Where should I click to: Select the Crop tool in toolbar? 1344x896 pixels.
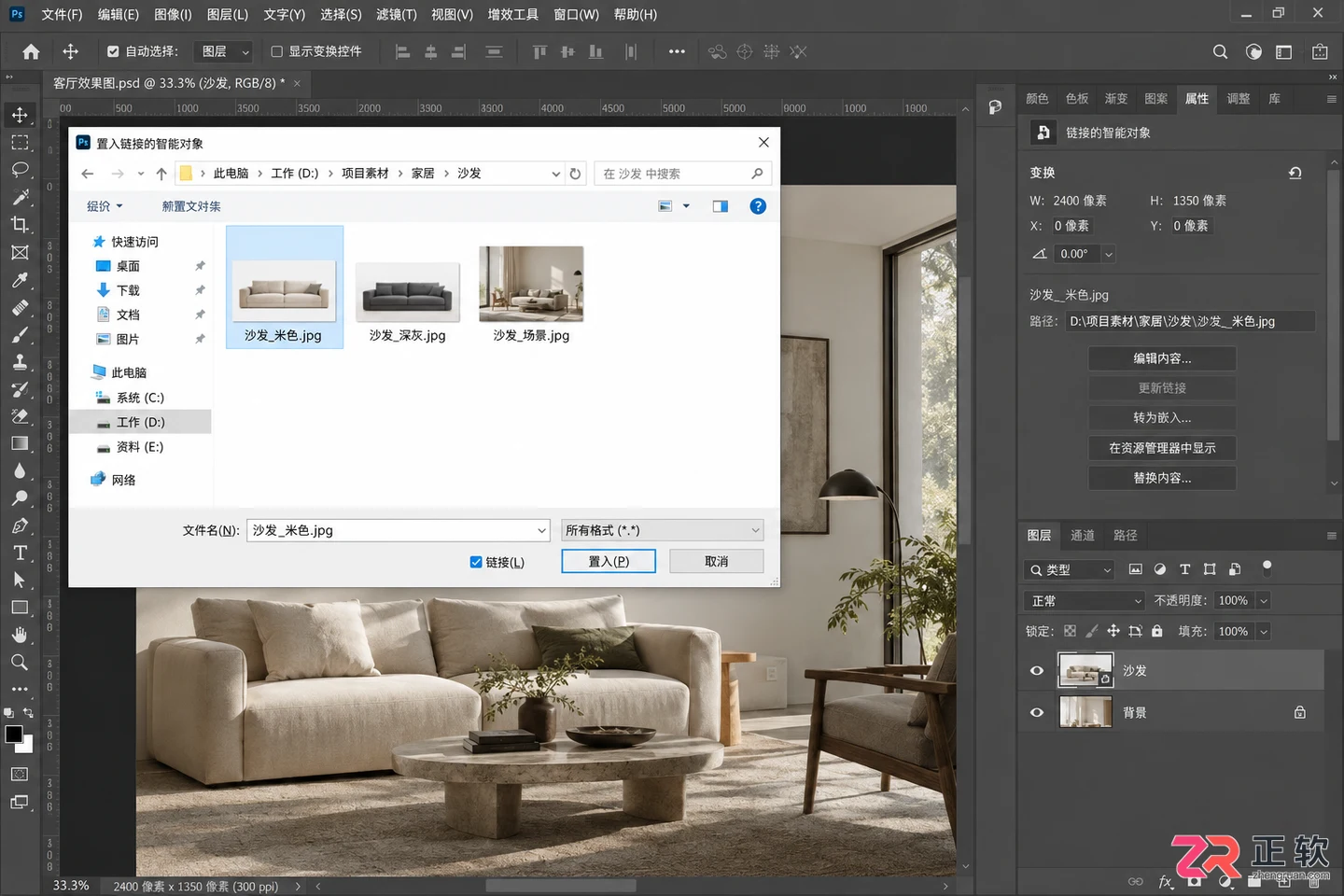pos(20,225)
